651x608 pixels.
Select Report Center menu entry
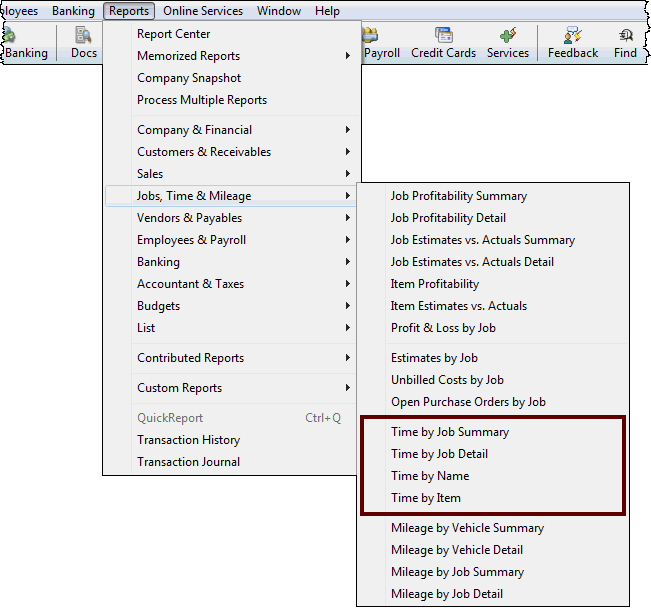coord(231,34)
